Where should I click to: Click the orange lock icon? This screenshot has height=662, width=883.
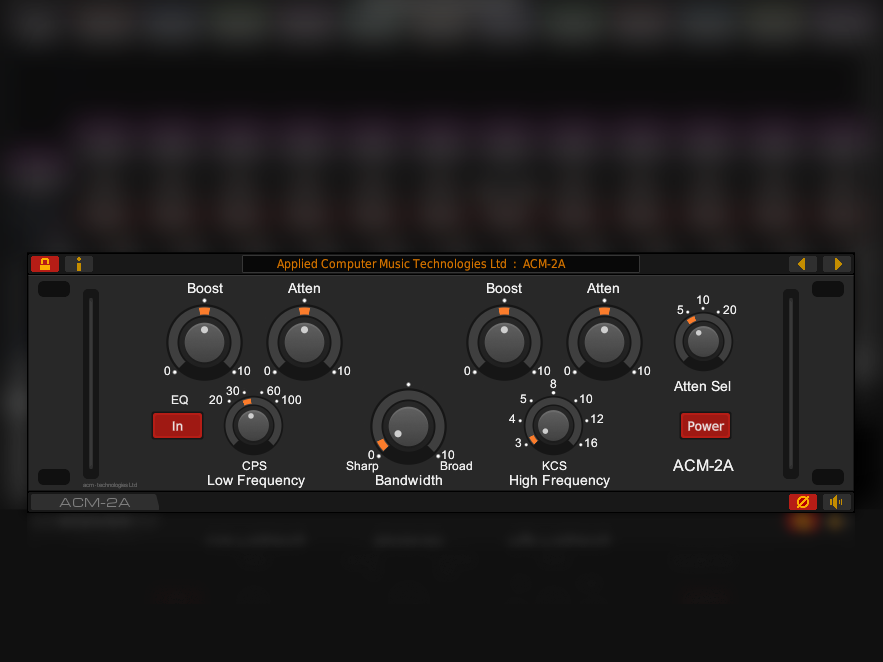(45, 264)
